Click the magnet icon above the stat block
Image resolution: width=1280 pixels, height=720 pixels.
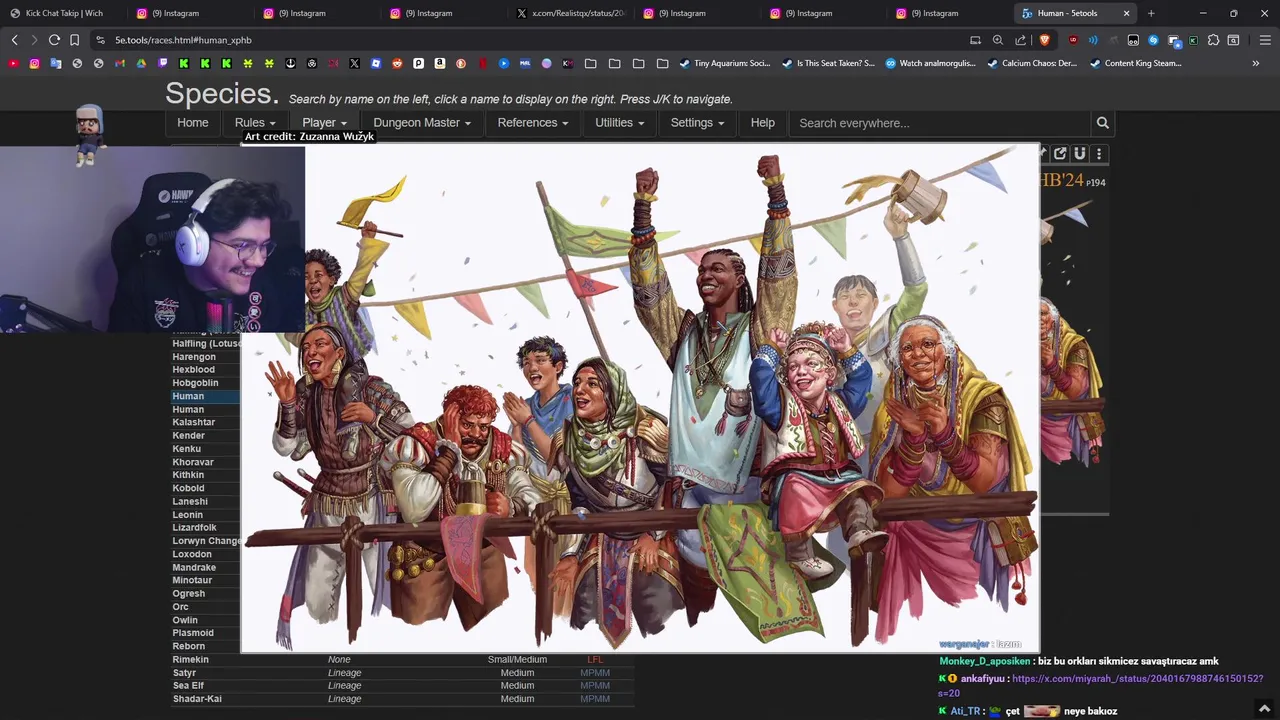click(x=1080, y=153)
